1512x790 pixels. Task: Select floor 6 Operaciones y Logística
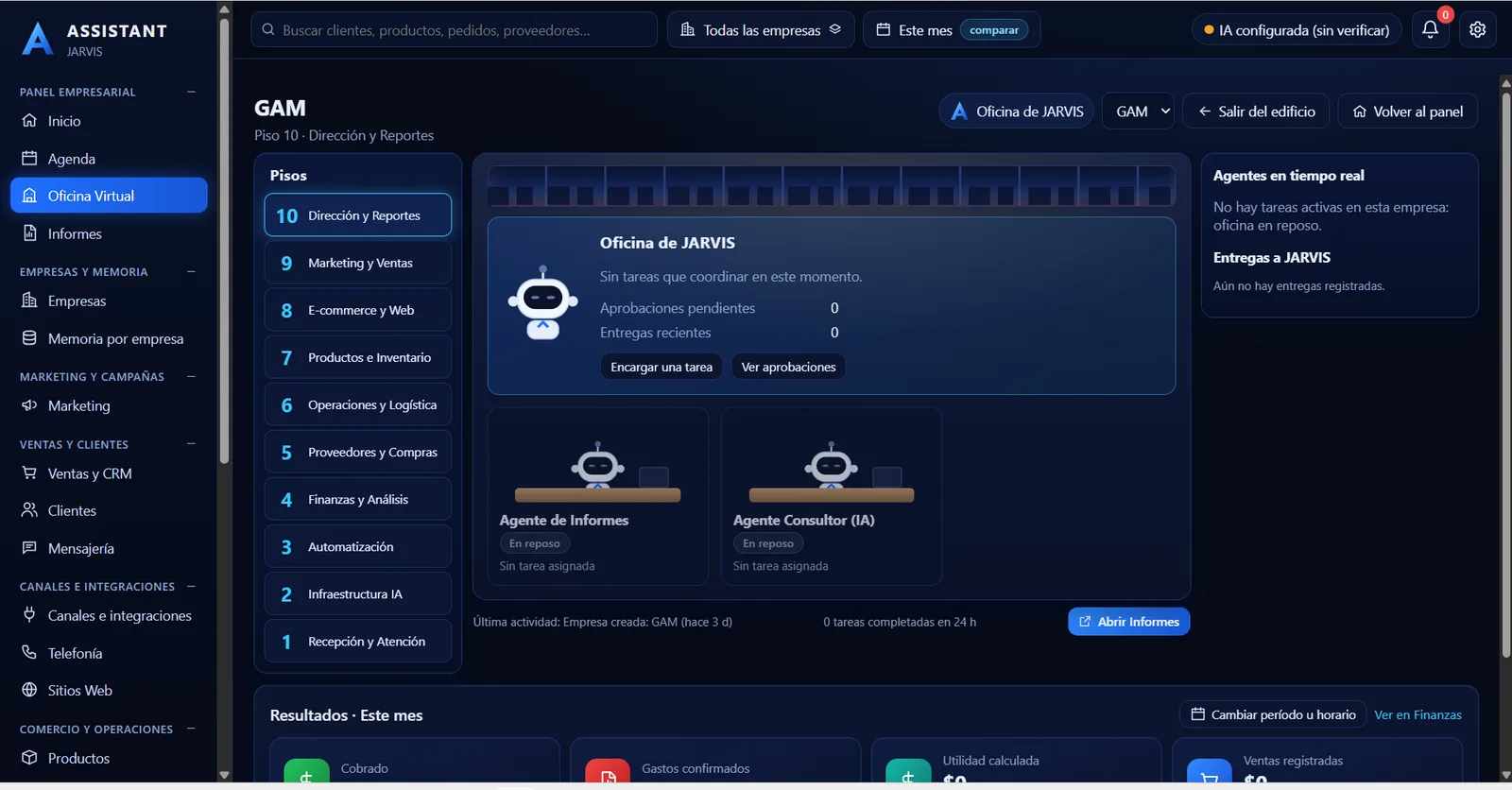[358, 404]
